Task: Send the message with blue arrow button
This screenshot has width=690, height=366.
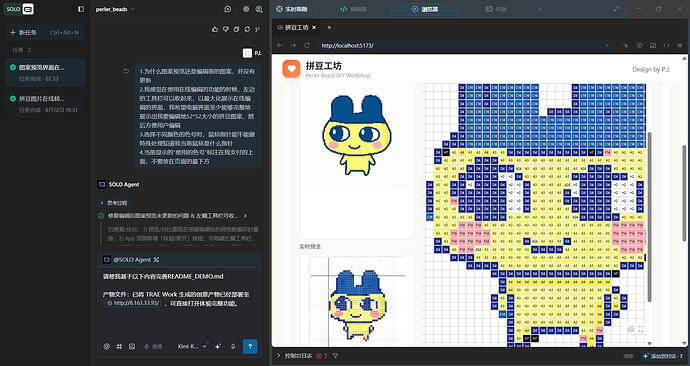Action: (x=250, y=346)
